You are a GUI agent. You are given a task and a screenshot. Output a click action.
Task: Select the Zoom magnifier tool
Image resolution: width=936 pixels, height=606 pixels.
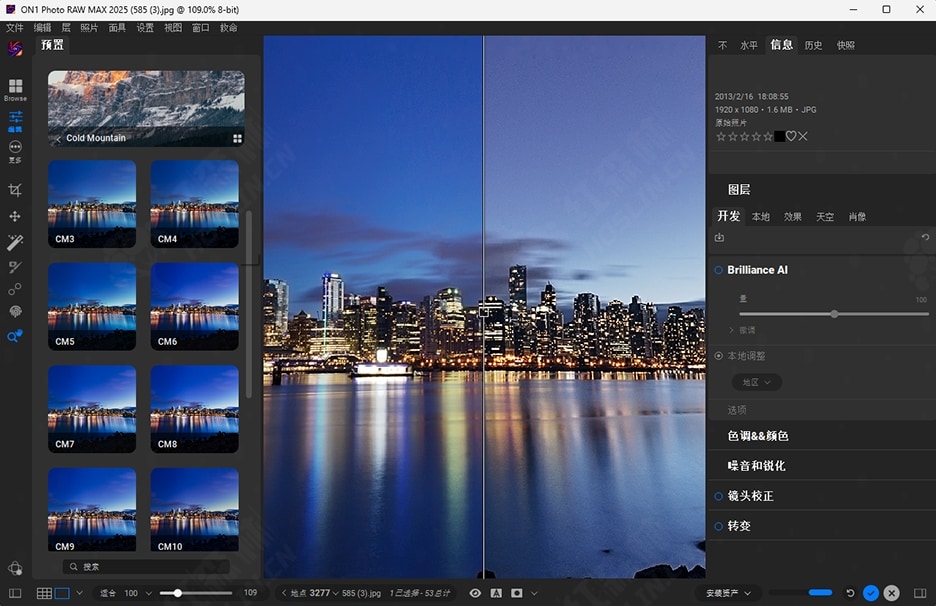pos(15,337)
